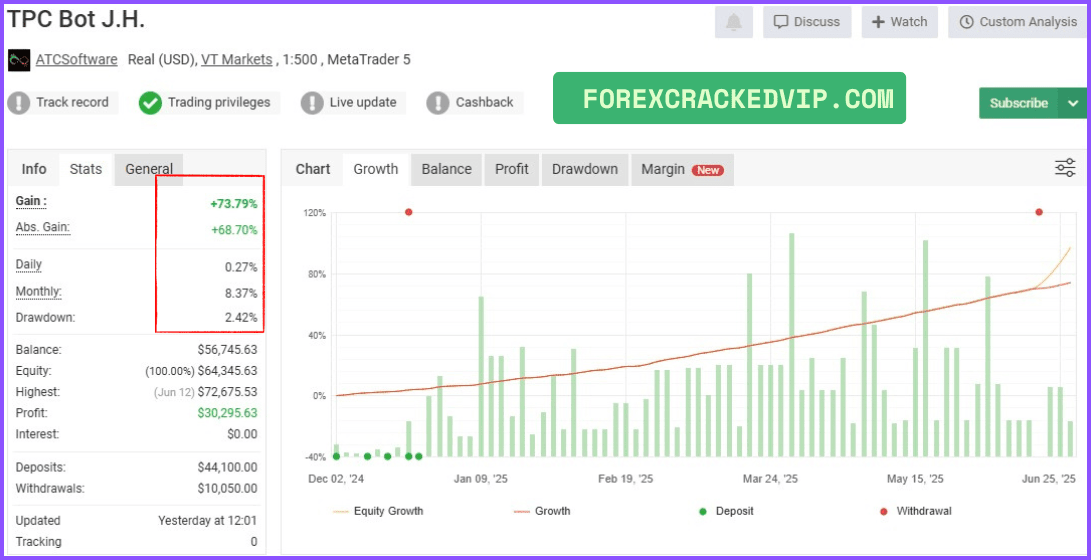Click the red withdrawal marker near Jun 25
Image resolution: width=1091 pixels, height=560 pixels.
tap(1039, 212)
